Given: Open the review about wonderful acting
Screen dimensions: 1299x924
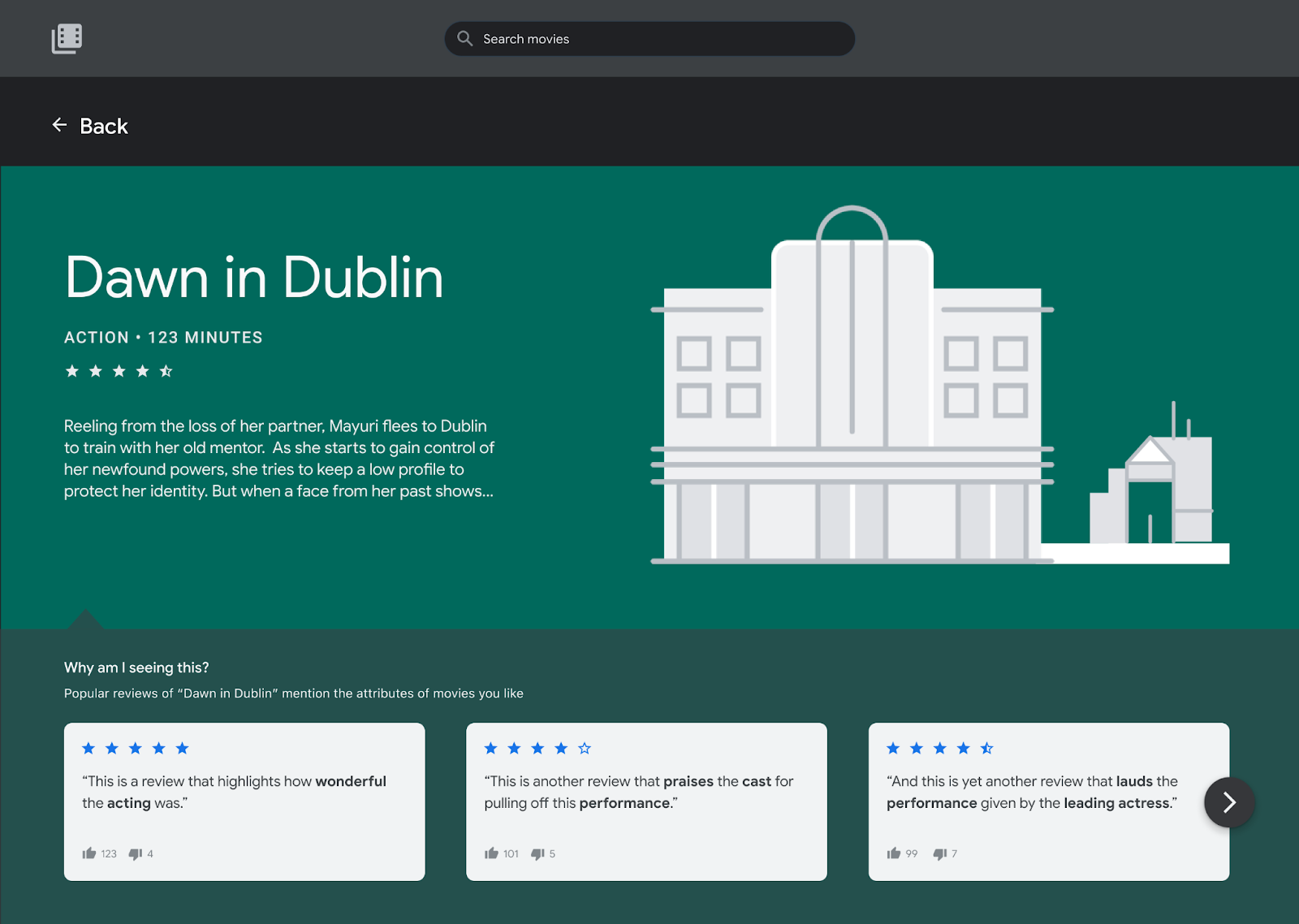Looking at the screenshot, I should click(244, 792).
